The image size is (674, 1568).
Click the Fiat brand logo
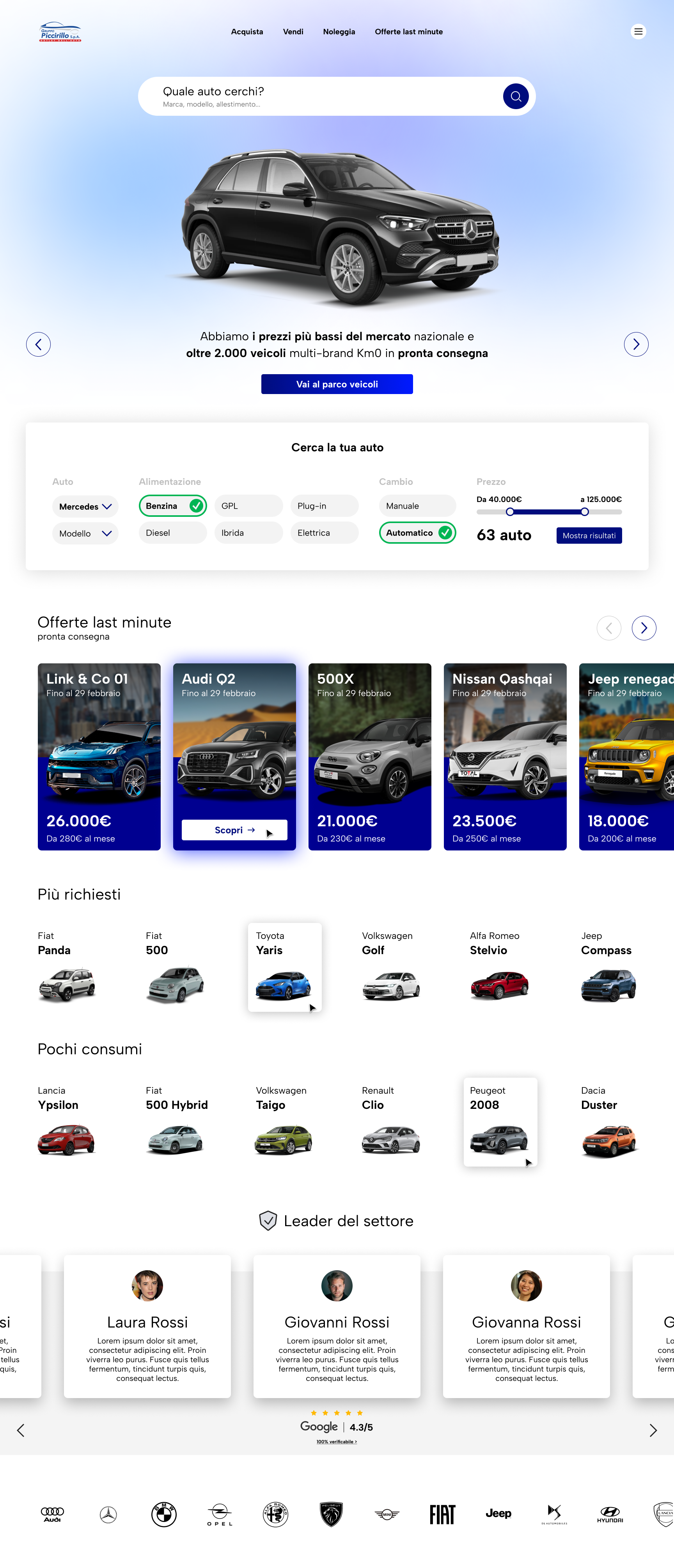[442, 1515]
